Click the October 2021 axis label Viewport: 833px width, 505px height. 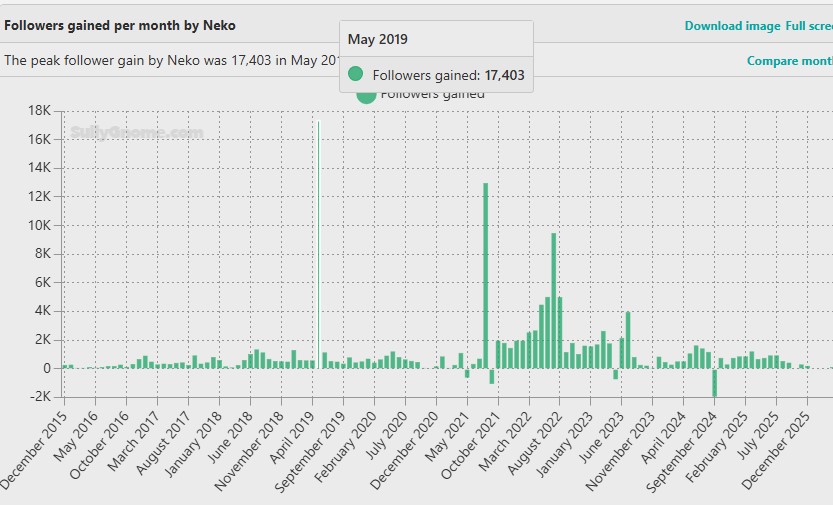(x=471, y=446)
